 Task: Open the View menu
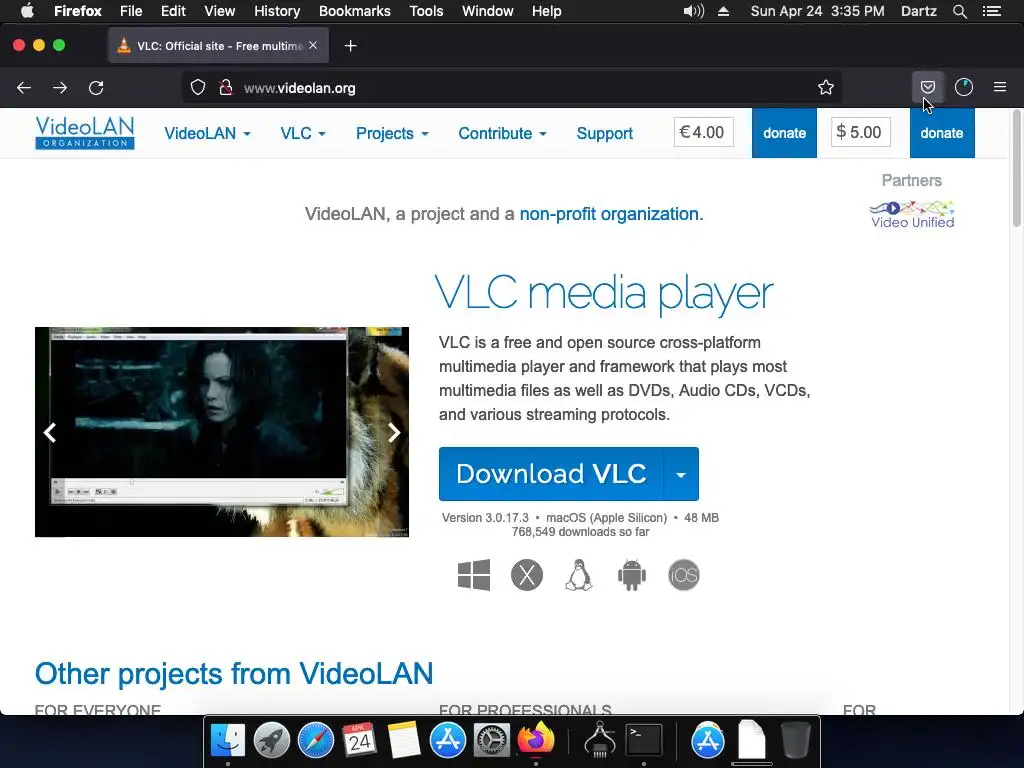pyautogui.click(x=219, y=11)
